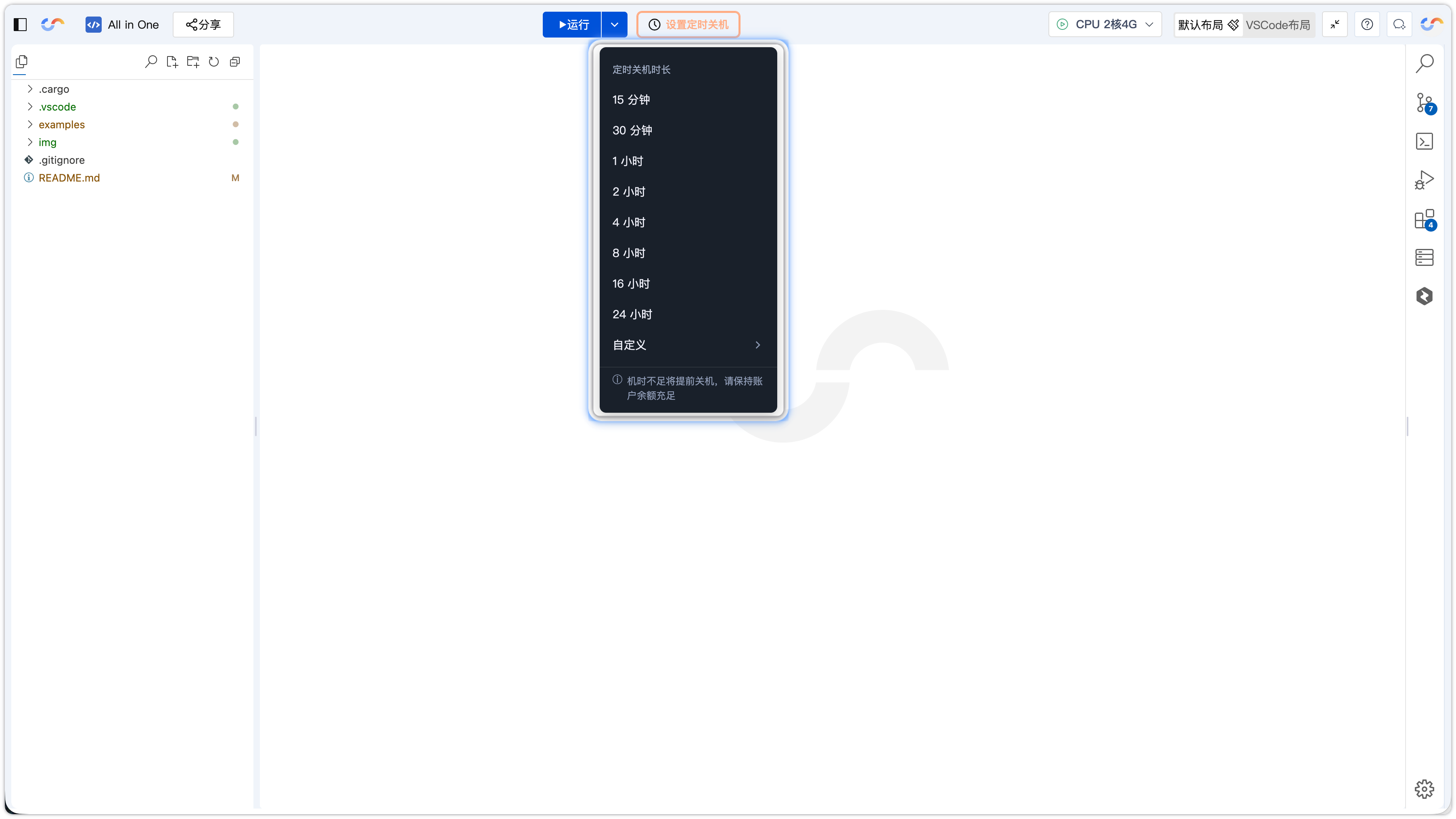The width and height of the screenshot is (1456, 819).
Task: Click the Cloud Studio logo at top left
Action: pos(52,24)
